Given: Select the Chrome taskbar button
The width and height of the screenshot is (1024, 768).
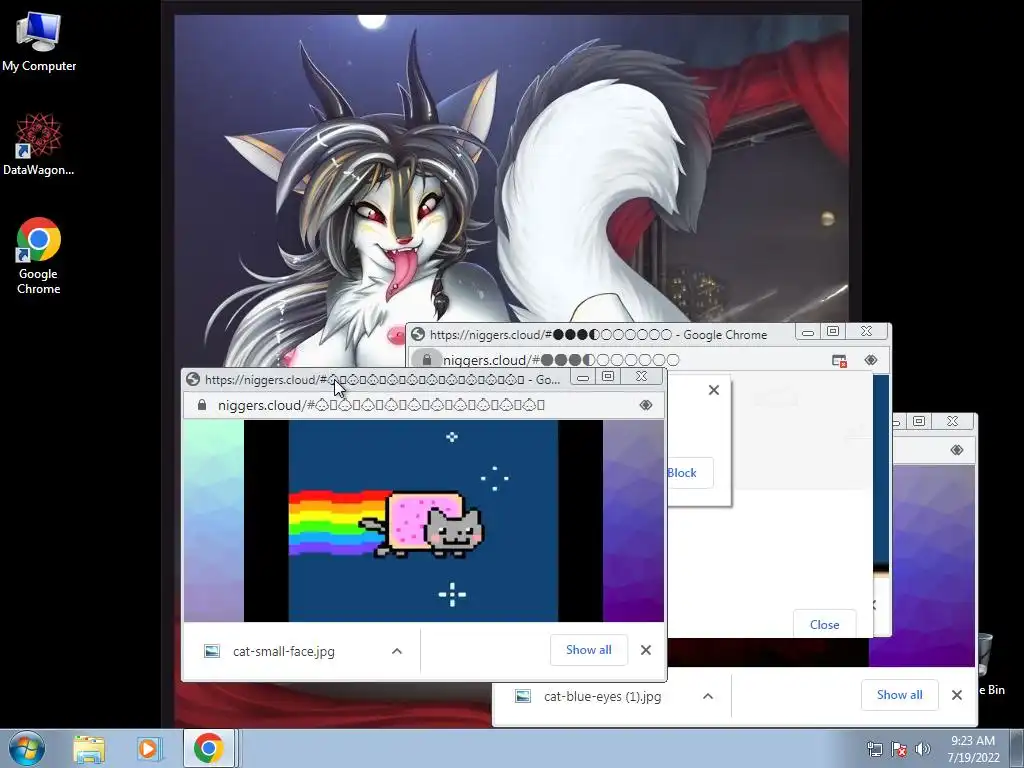Looking at the screenshot, I should tap(208, 748).
